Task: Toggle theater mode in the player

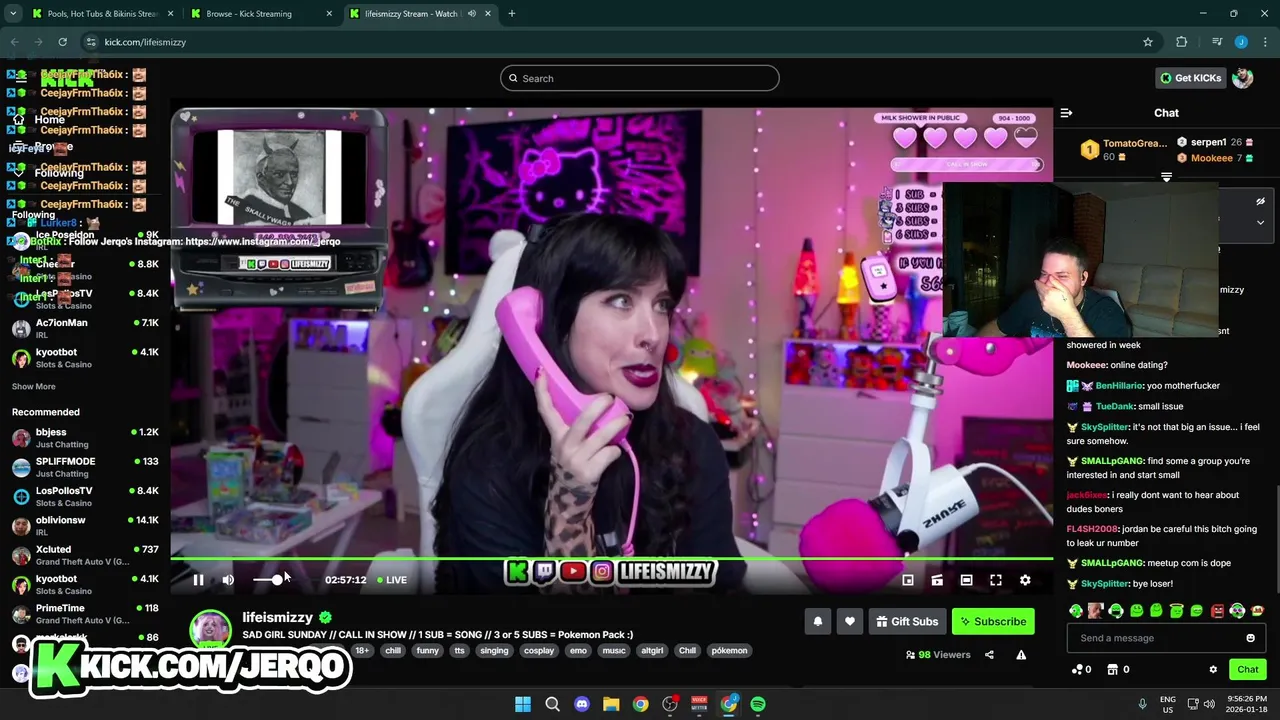Action: [966, 580]
